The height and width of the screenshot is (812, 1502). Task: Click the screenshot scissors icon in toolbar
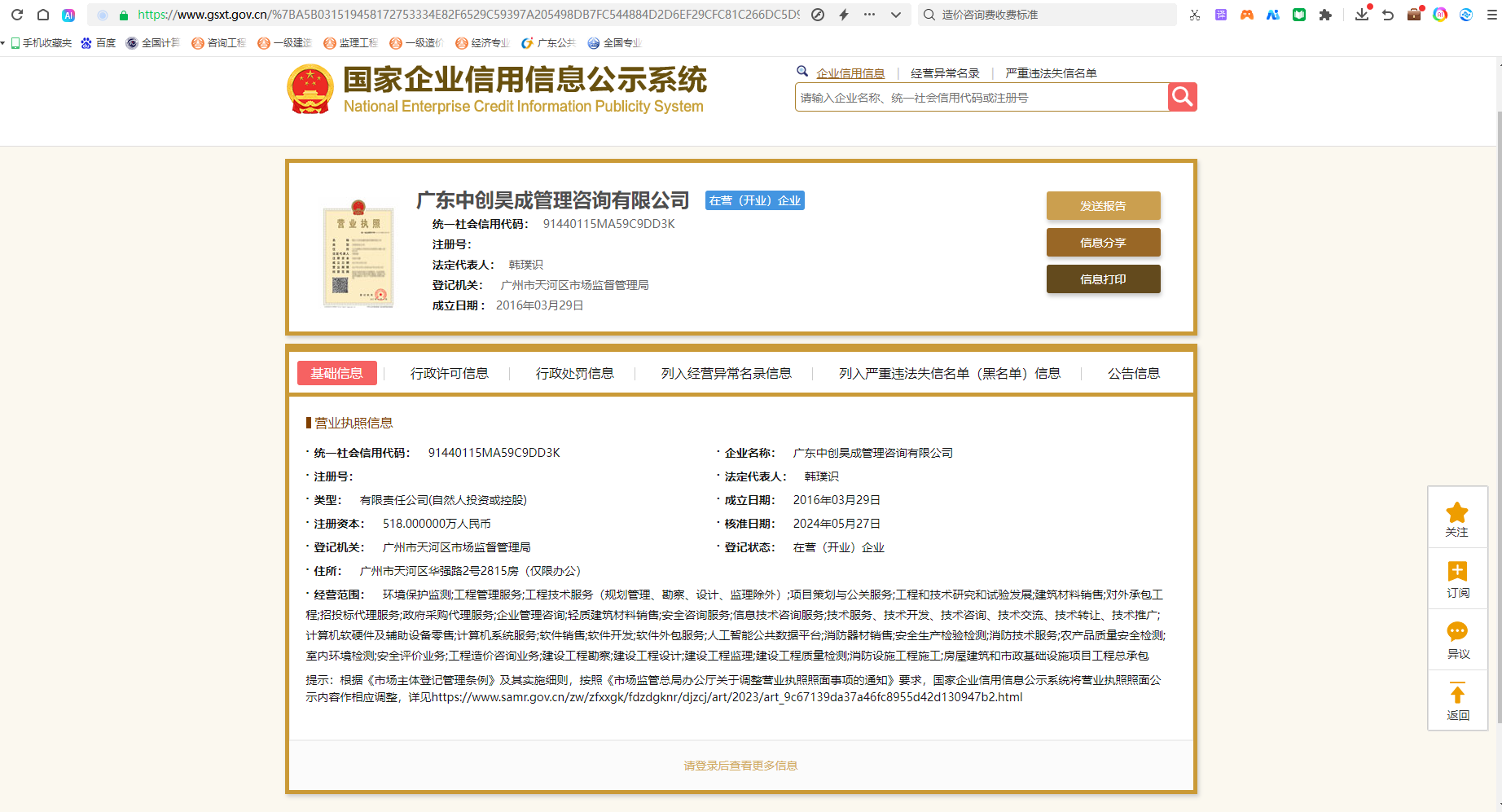click(x=1194, y=15)
